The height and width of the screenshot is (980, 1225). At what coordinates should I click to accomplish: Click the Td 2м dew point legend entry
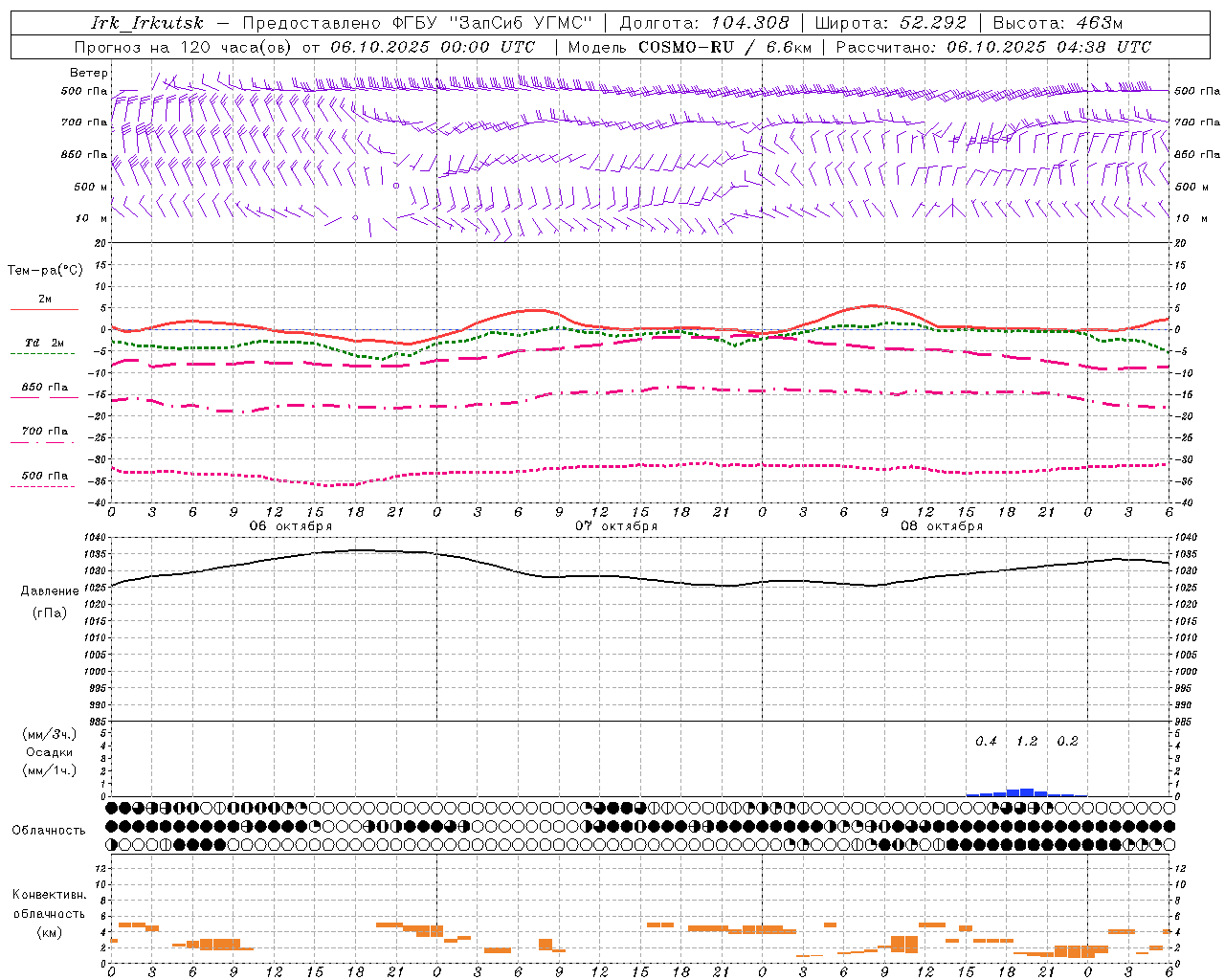pos(45,343)
